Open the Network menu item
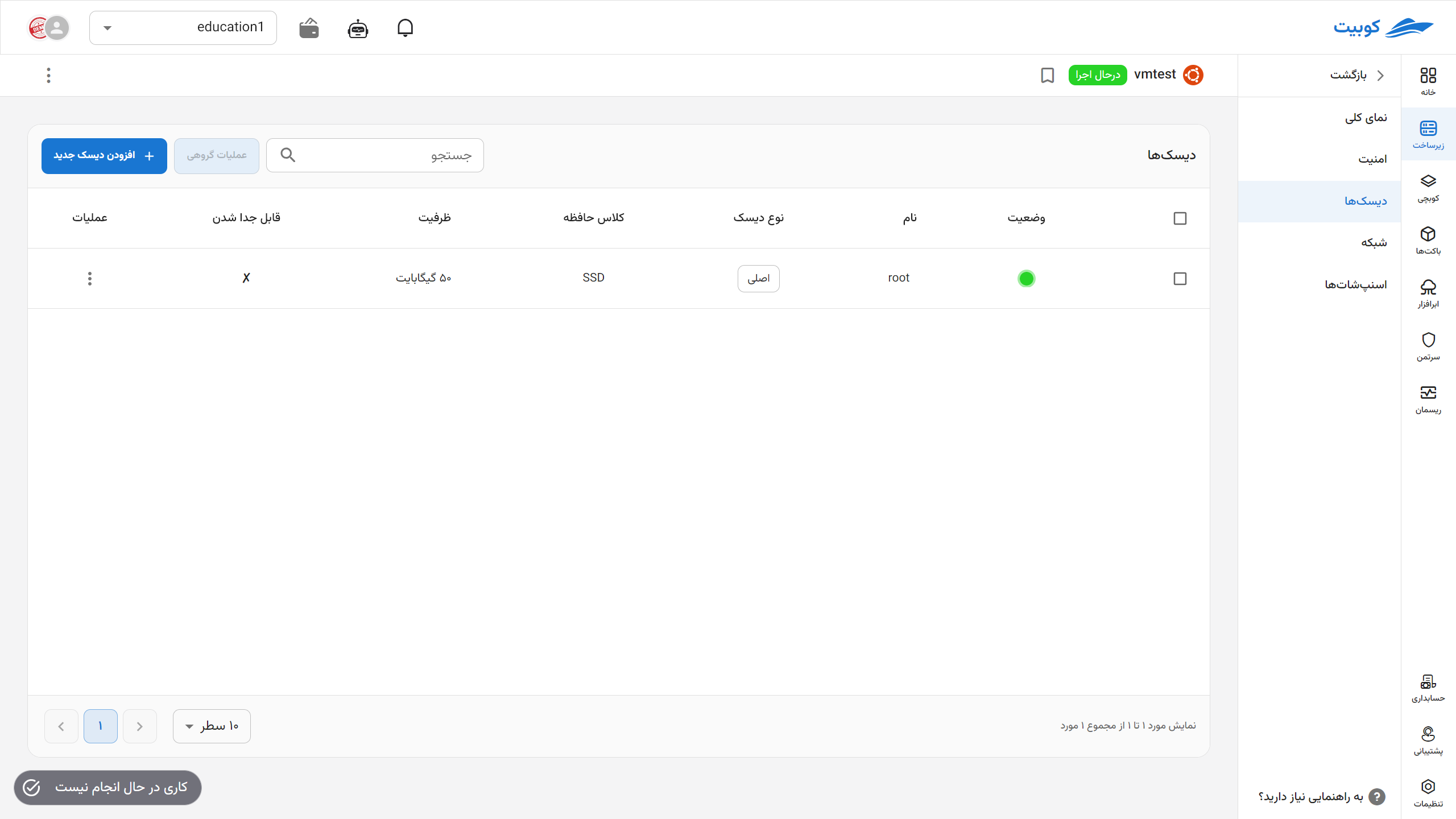The width and height of the screenshot is (1456, 819). [x=1374, y=243]
